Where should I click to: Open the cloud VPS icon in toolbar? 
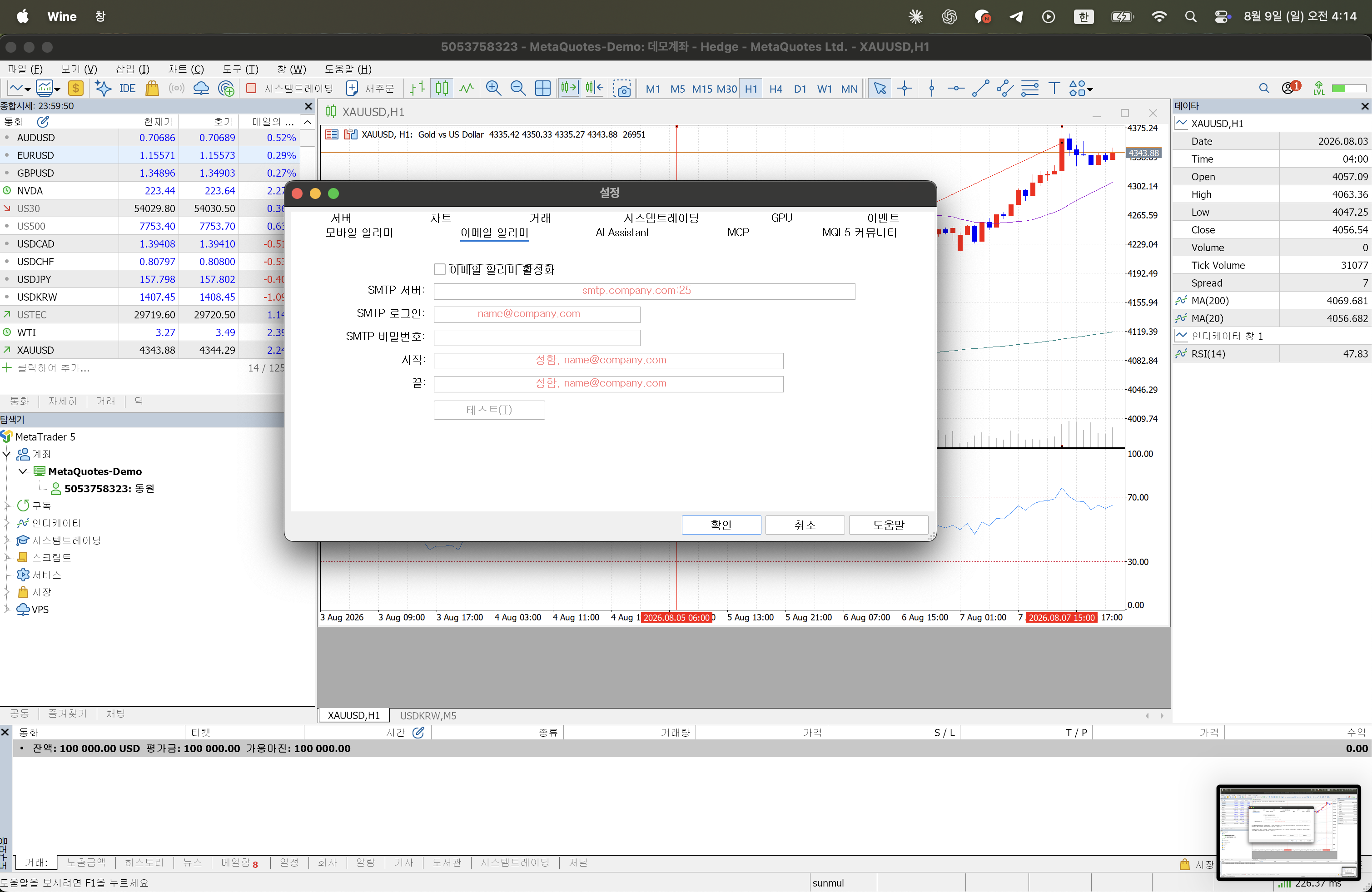pyautogui.click(x=201, y=88)
